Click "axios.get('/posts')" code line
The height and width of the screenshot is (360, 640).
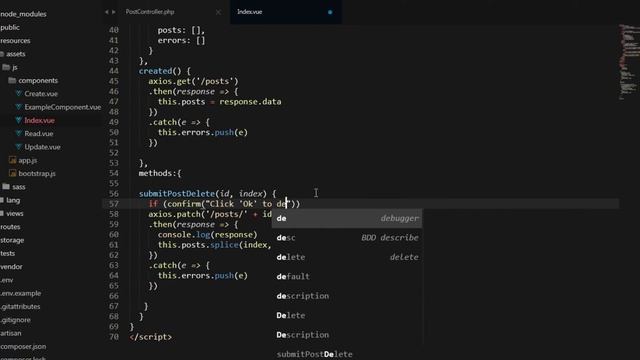coord(193,81)
